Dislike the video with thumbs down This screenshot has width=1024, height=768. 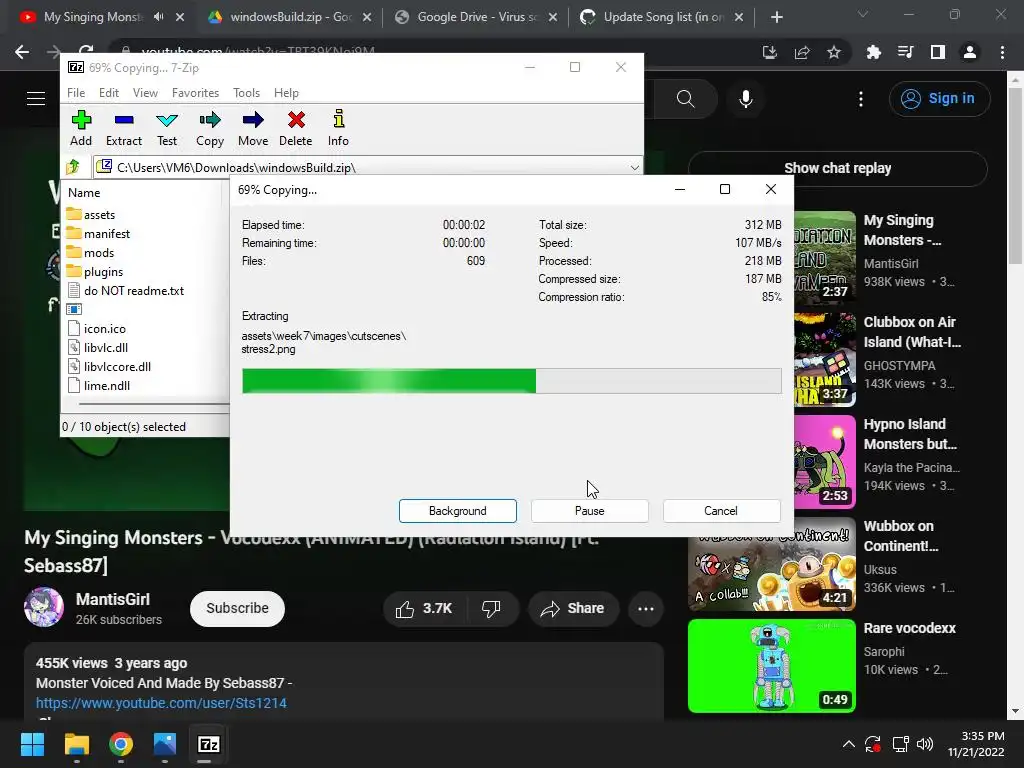pyautogui.click(x=491, y=609)
